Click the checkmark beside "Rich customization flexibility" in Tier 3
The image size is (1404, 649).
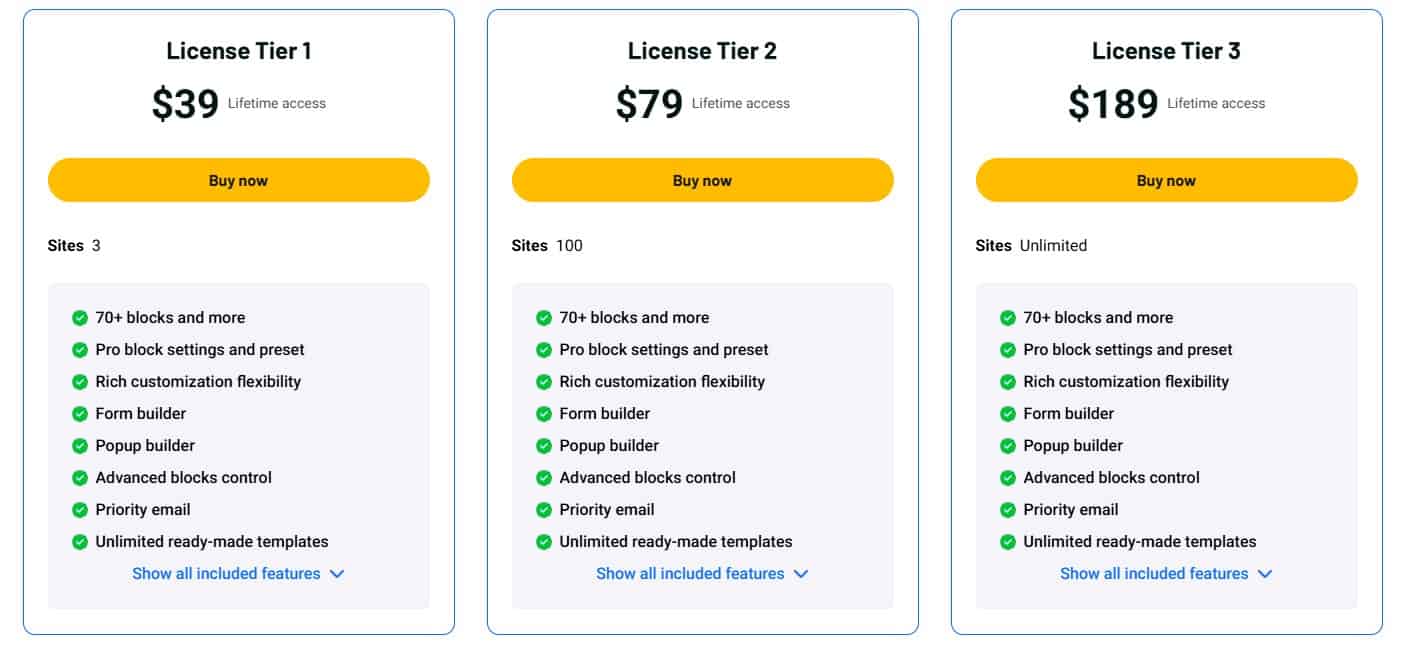tap(1007, 381)
